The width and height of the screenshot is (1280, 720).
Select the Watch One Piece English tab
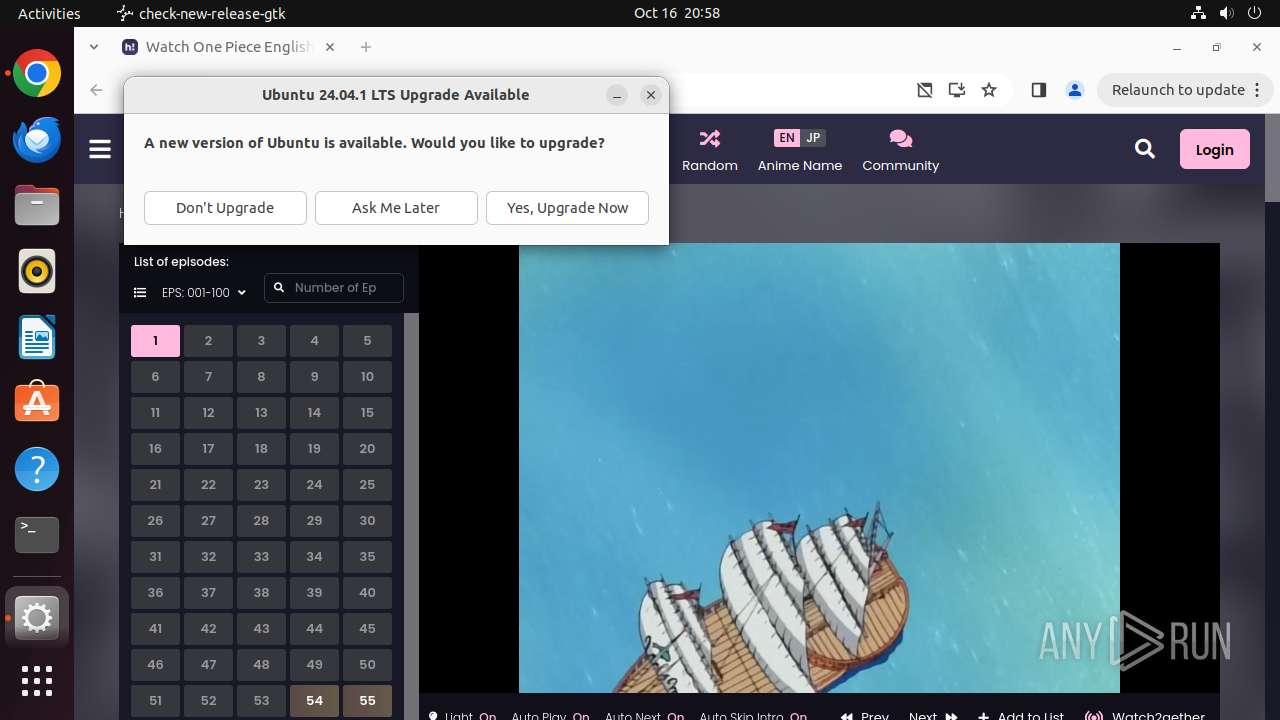click(228, 47)
